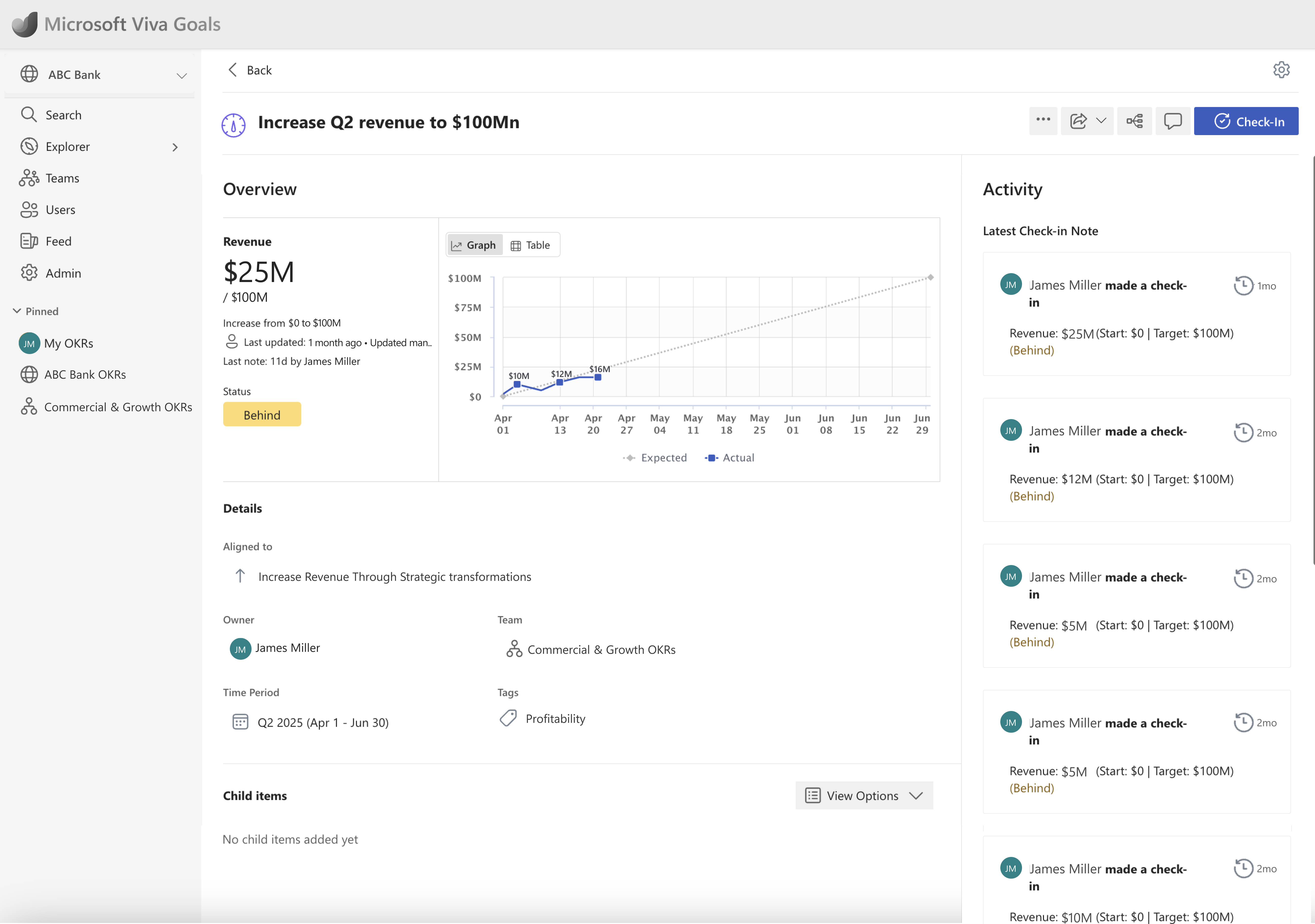
Task: Open the alignment tree view icon
Action: 1134,121
